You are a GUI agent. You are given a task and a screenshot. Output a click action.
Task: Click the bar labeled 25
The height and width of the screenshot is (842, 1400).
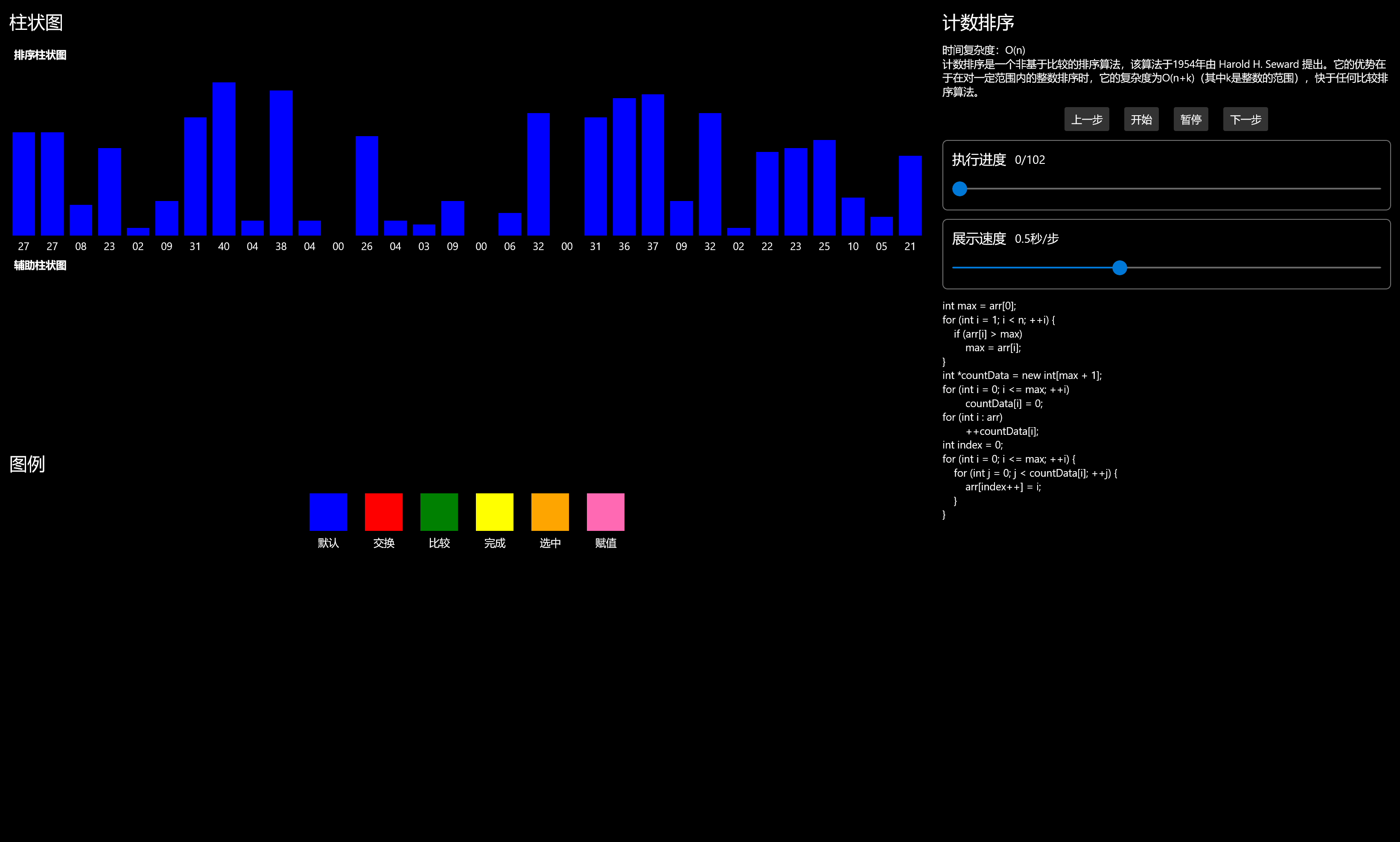coord(824,188)
